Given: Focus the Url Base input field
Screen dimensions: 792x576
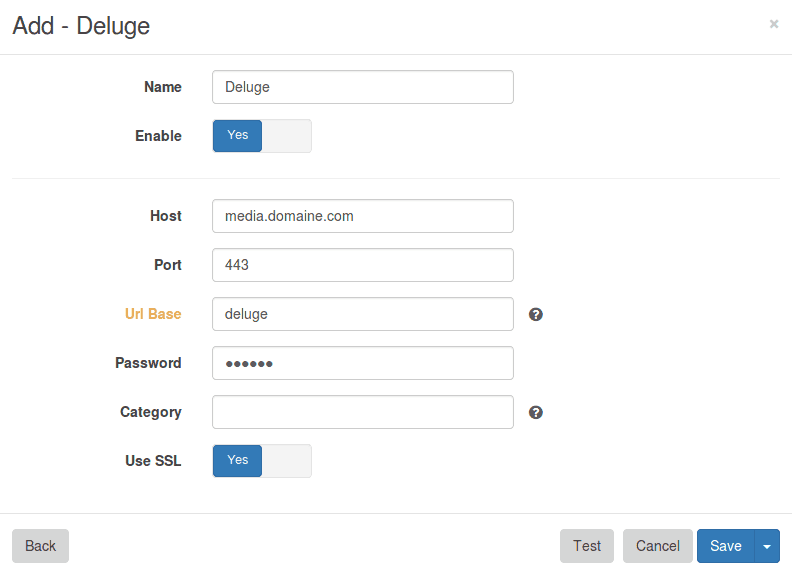Looking at the screenshot, I should click(x=363, y=314).
